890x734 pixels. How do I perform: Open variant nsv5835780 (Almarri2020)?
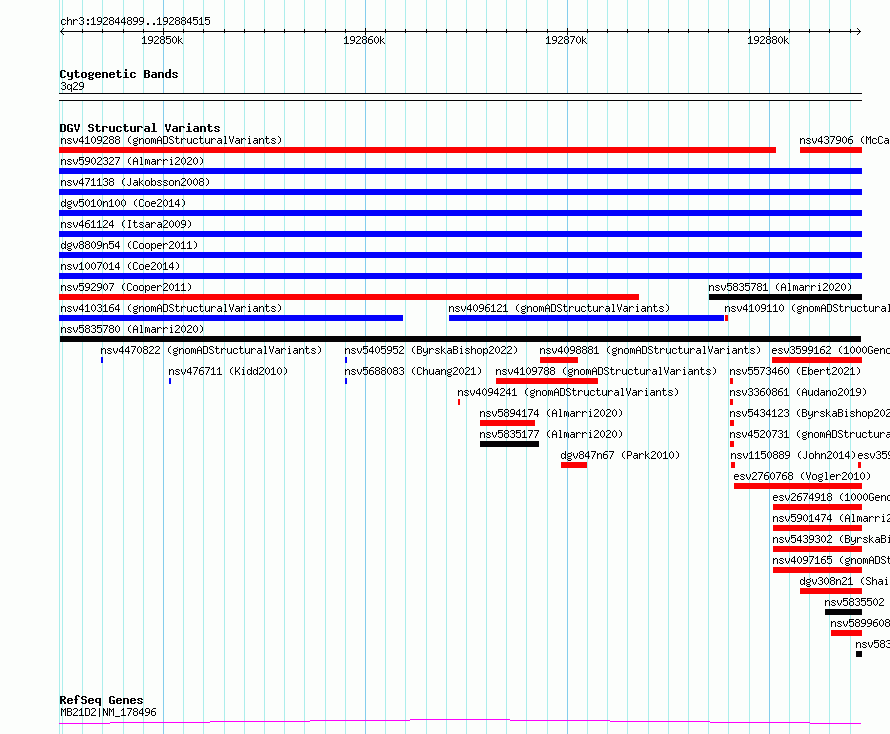tap(132, 329)
